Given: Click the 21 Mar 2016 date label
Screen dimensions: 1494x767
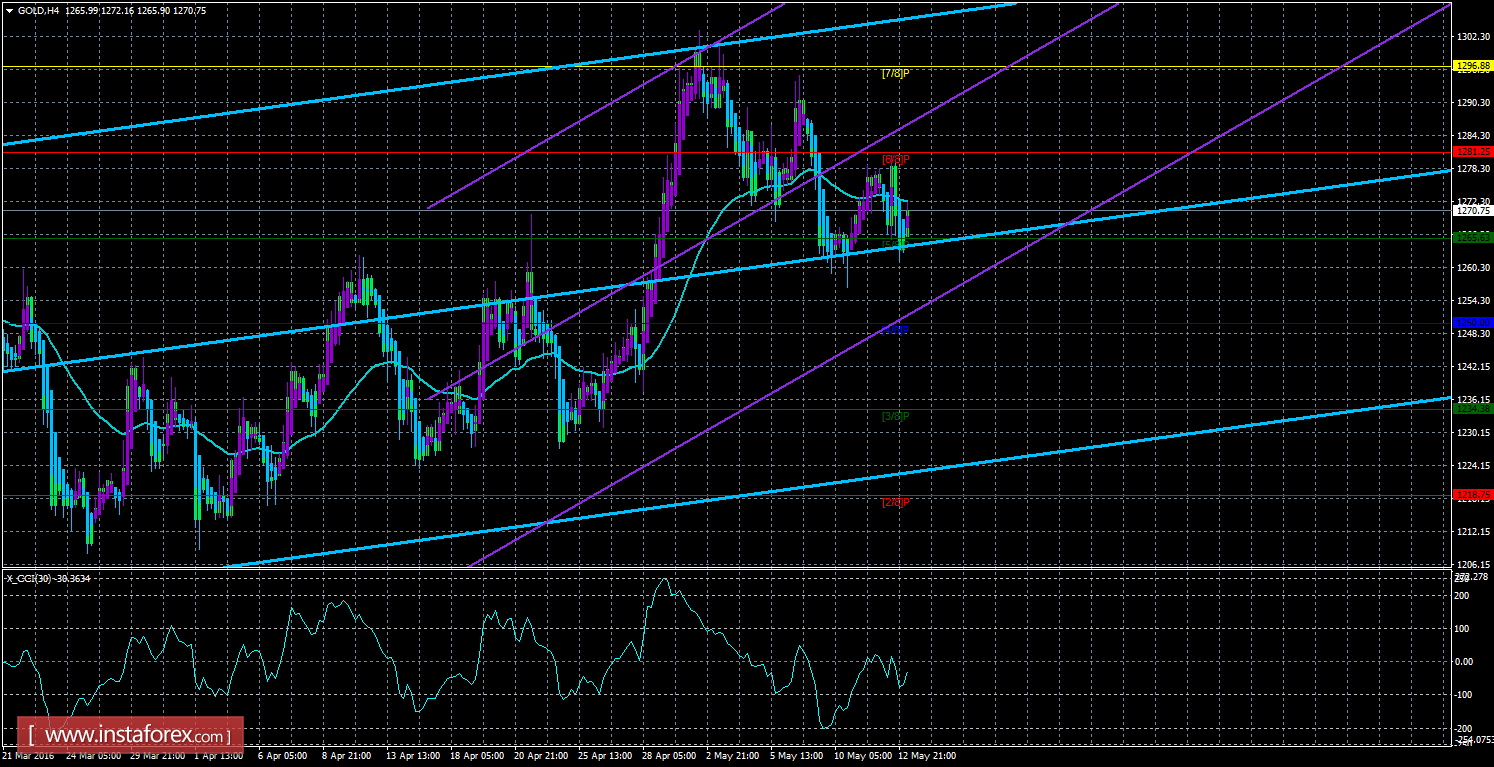Looking at the screenshot, I should point(29,756).
